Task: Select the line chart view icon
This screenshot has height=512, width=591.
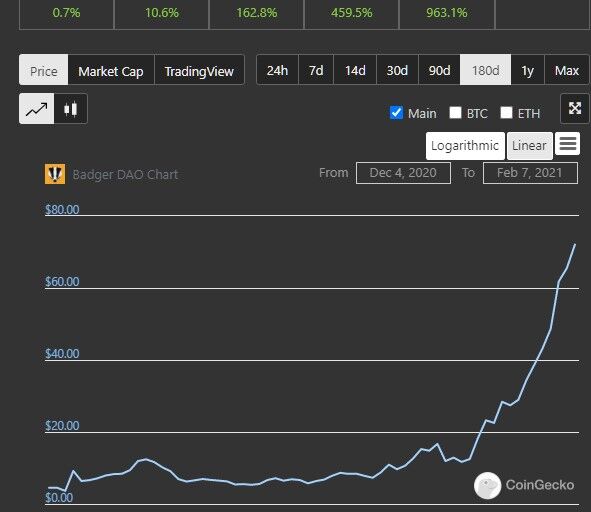Action: pyautogui.click(x=37, y=109)
